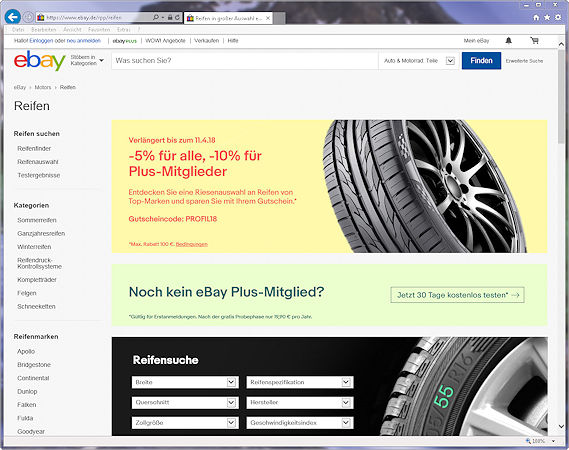Select the Felgen category

point(27,293)
